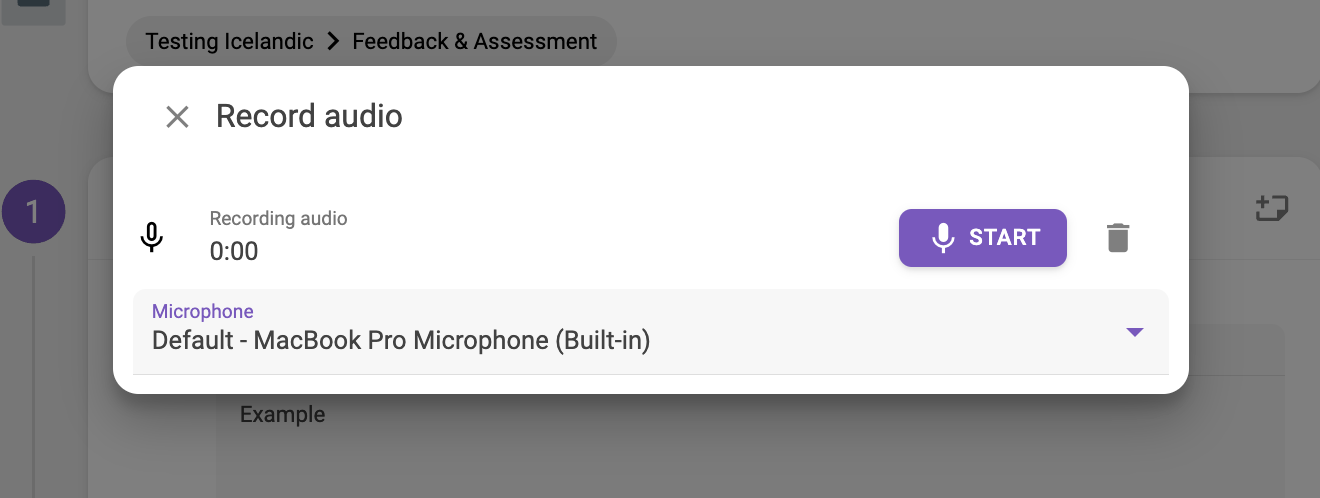
Task: Expand the Microphone dropdown arrow
Action: click(x=1134, y=332)
